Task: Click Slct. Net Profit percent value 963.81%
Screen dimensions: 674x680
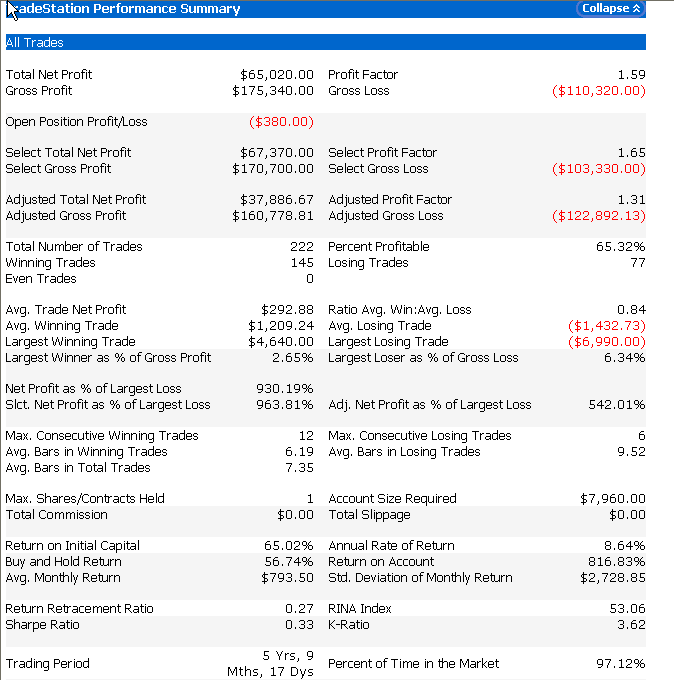Action: [285, 405]
